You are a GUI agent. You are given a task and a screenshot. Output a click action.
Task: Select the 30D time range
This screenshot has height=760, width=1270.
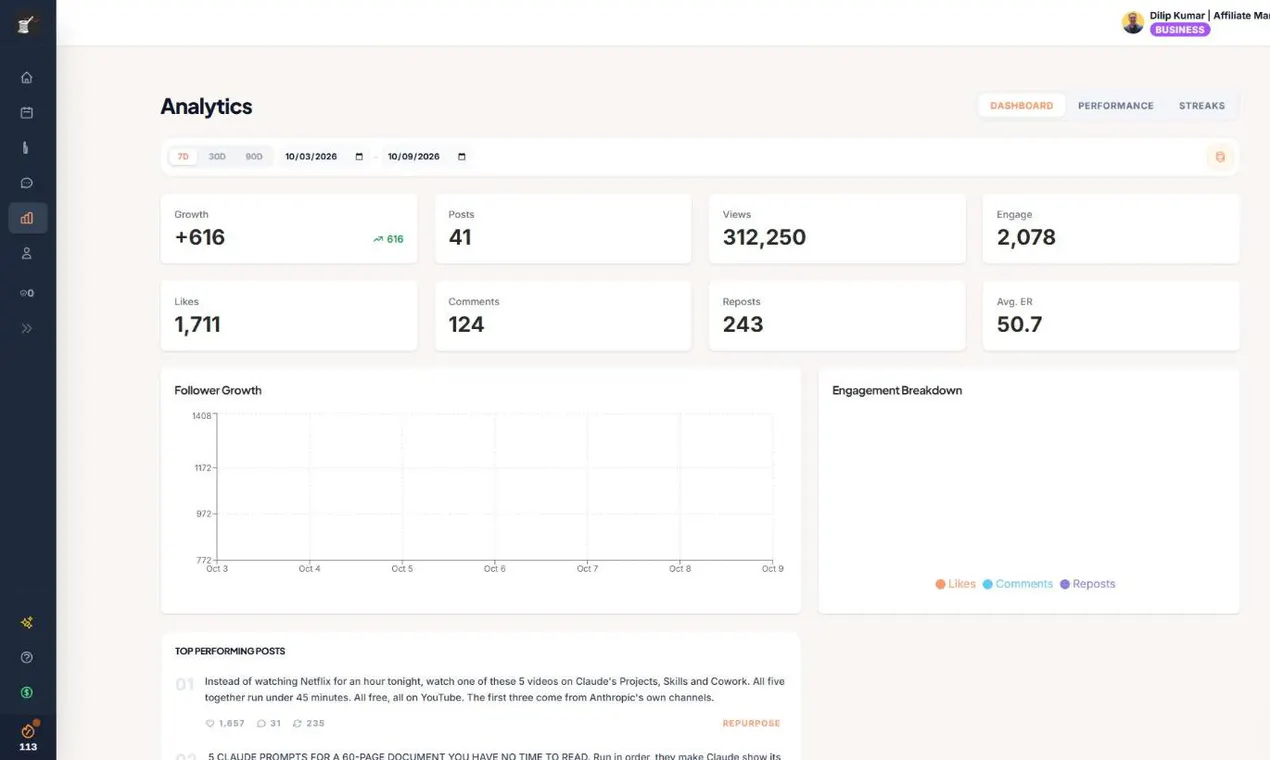pos(217,157)
